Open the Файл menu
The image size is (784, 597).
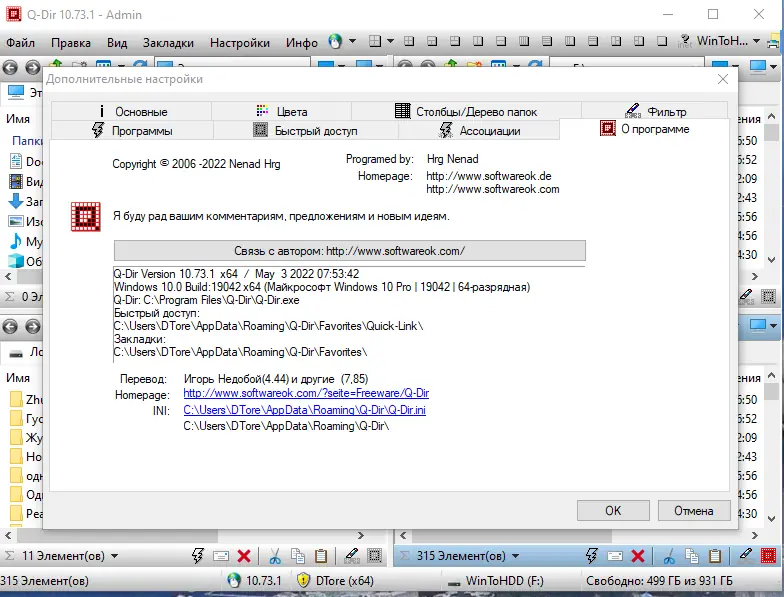pos(20,42)
